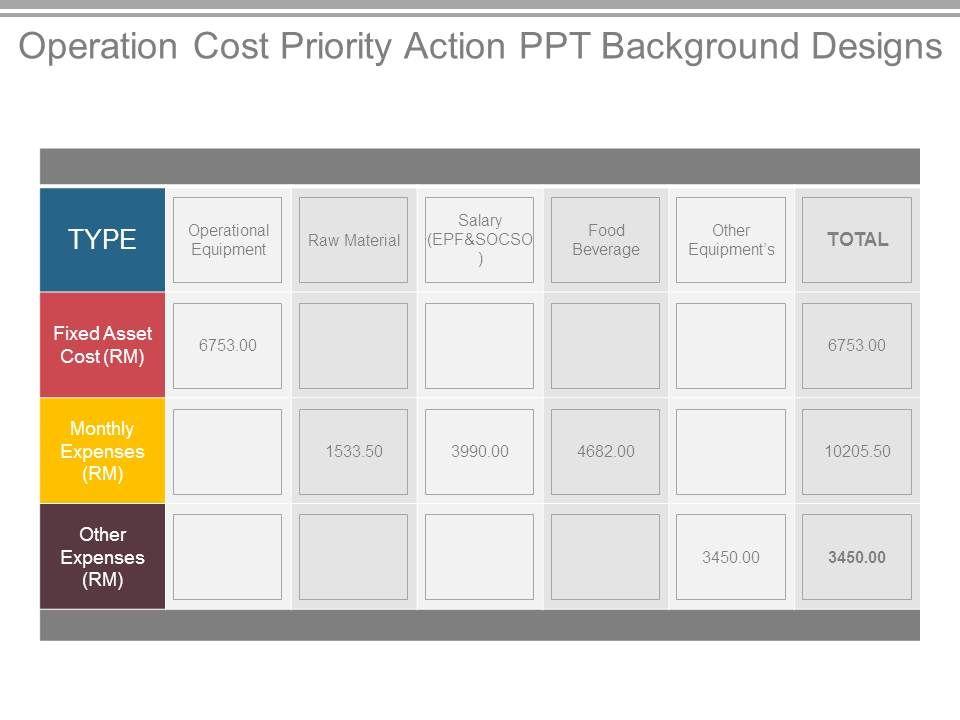Select the Other Equipment's column header
960x720 pixels.
coord(731,240)
